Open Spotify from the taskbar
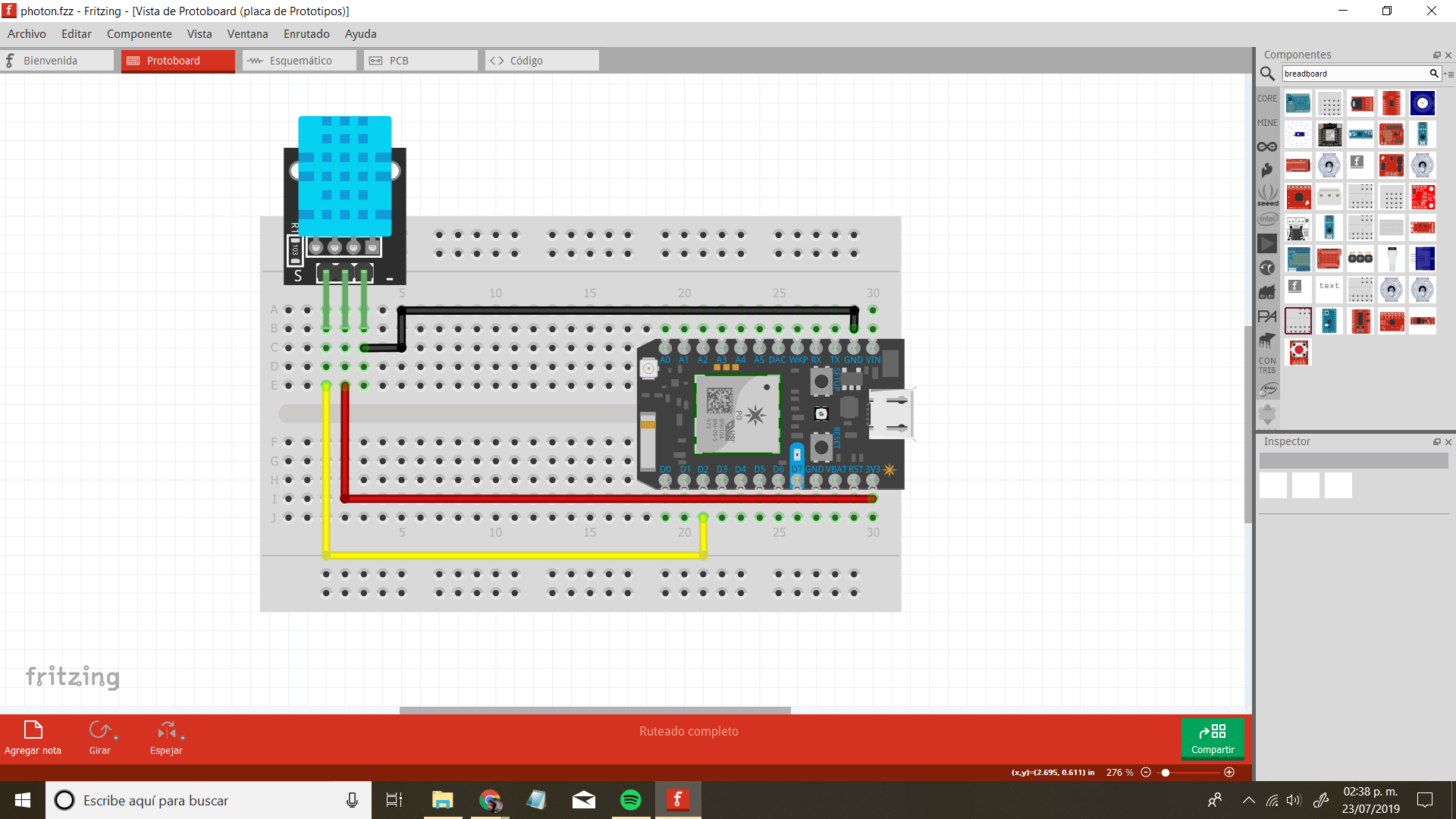 [630, 800]
